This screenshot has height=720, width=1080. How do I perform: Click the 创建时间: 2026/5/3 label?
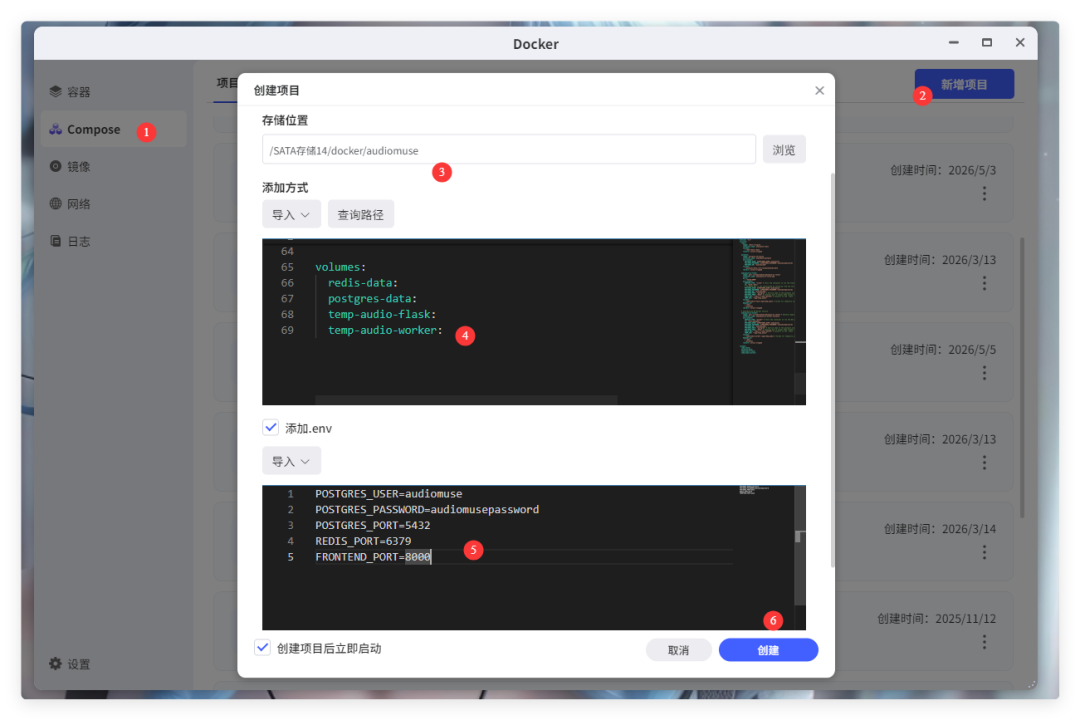(x=943, y=170)
